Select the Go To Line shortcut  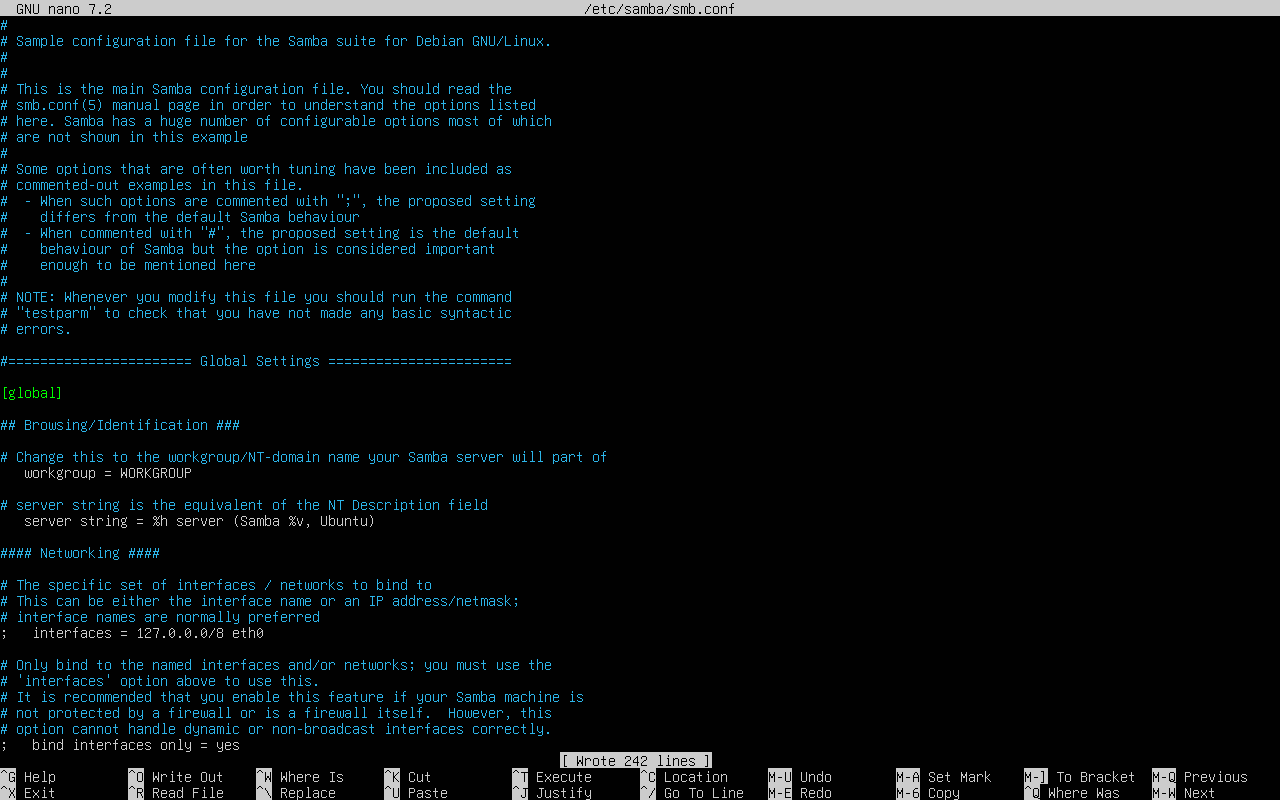[x=703, y=793]
